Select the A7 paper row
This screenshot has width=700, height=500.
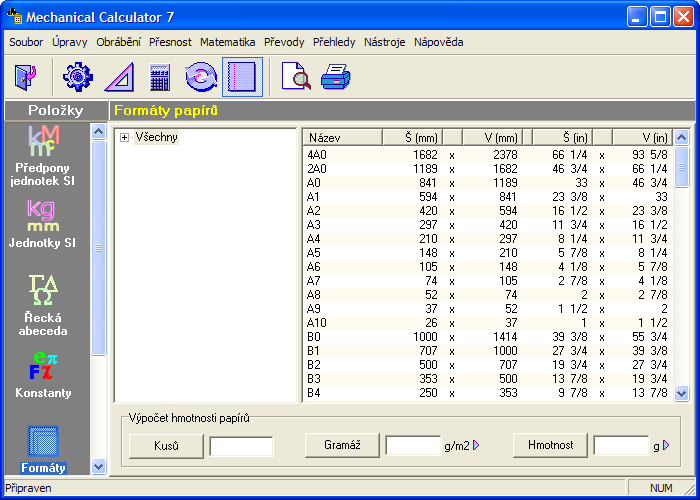click(x=488, y=281)
